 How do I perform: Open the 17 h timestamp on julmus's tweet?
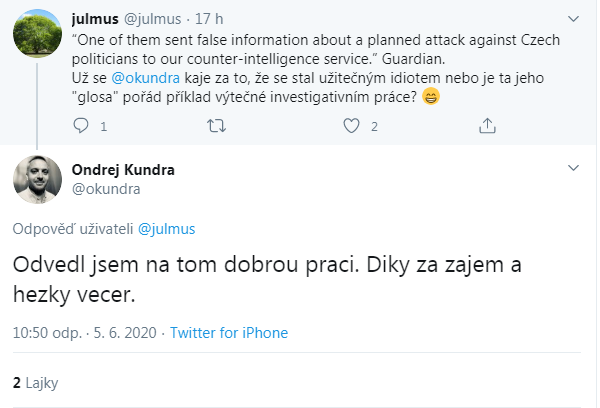point(207,19)
